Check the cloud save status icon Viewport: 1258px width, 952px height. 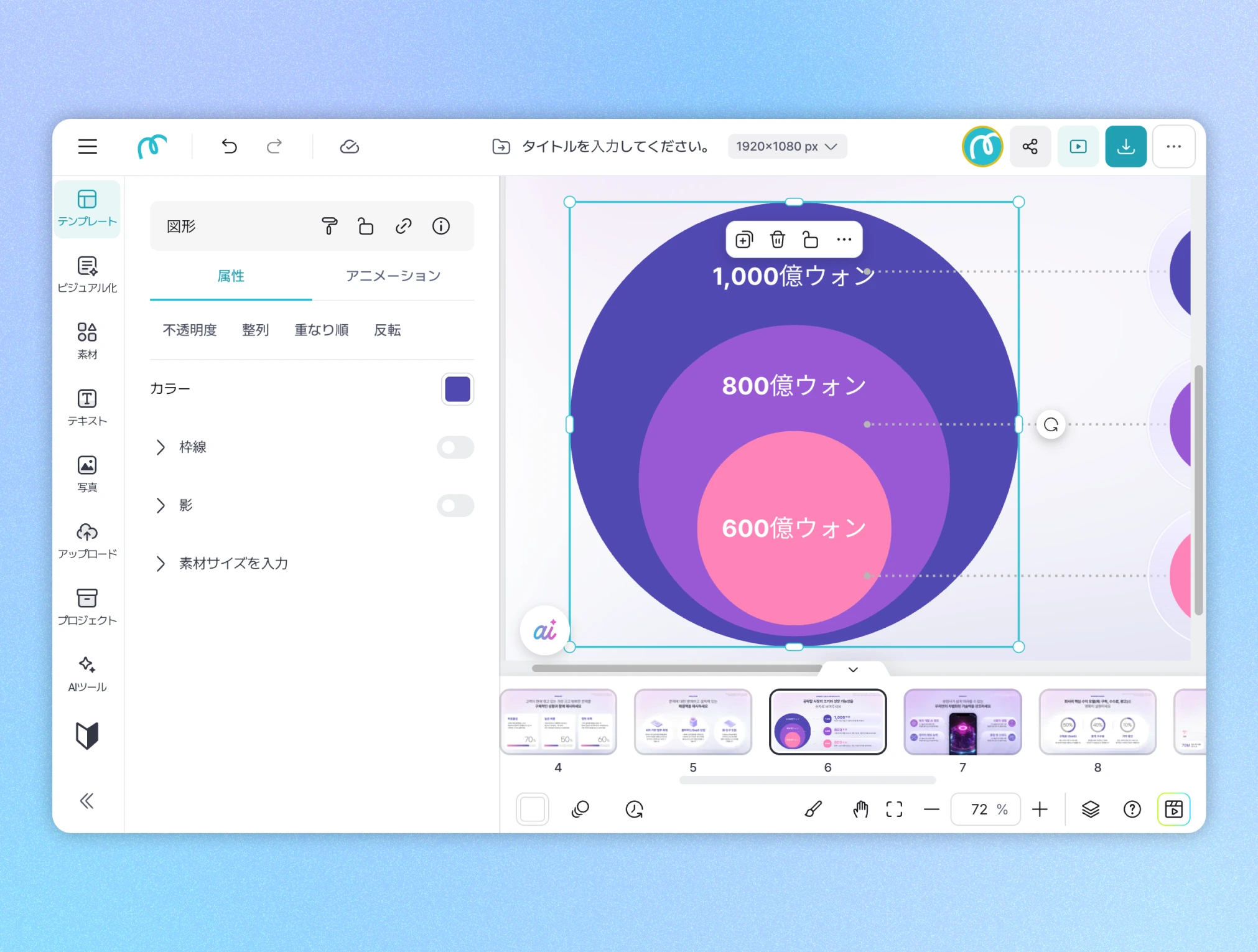[350, 147]
